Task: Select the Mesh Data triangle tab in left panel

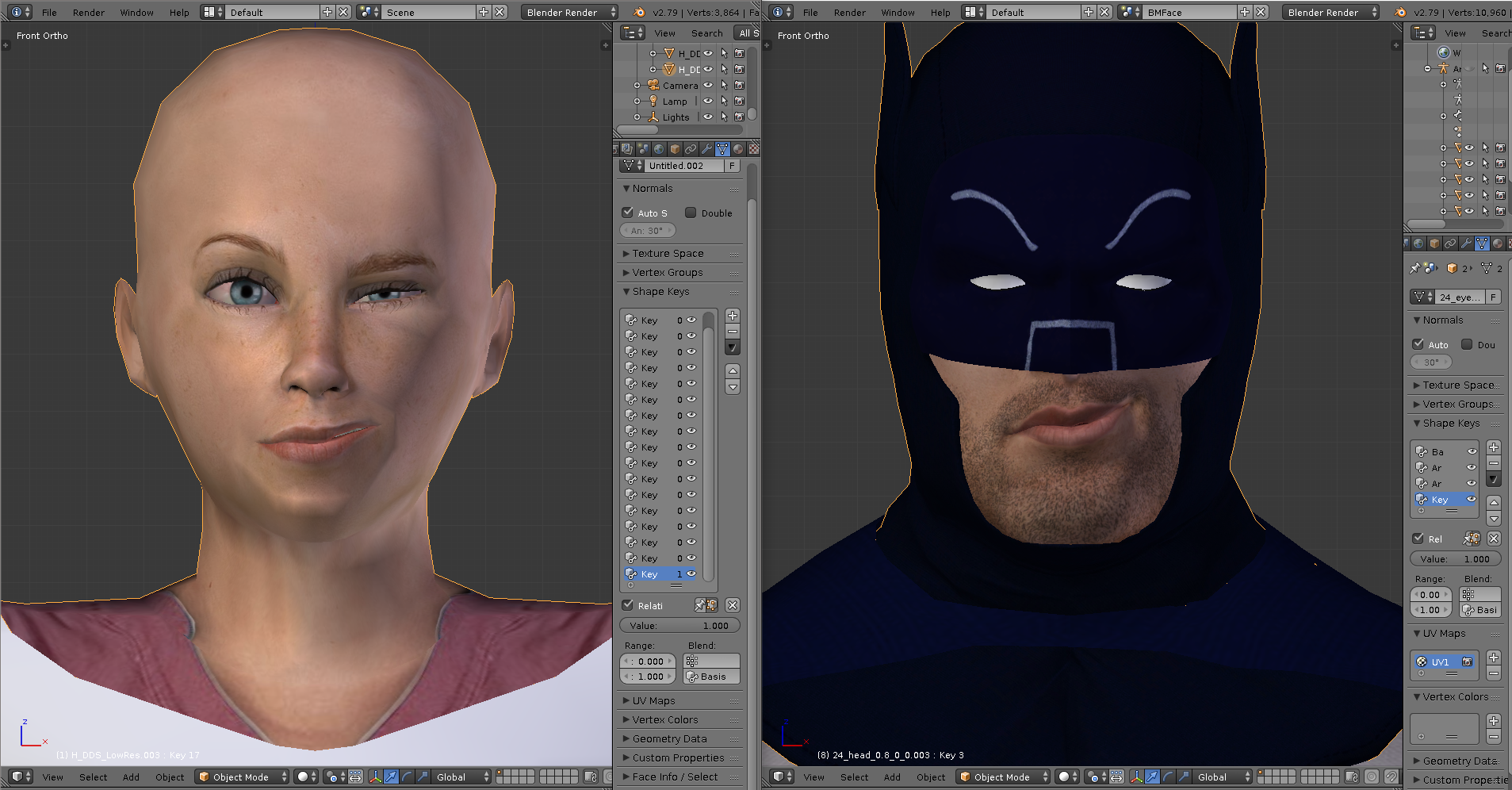Action: [x=722, y=148]
